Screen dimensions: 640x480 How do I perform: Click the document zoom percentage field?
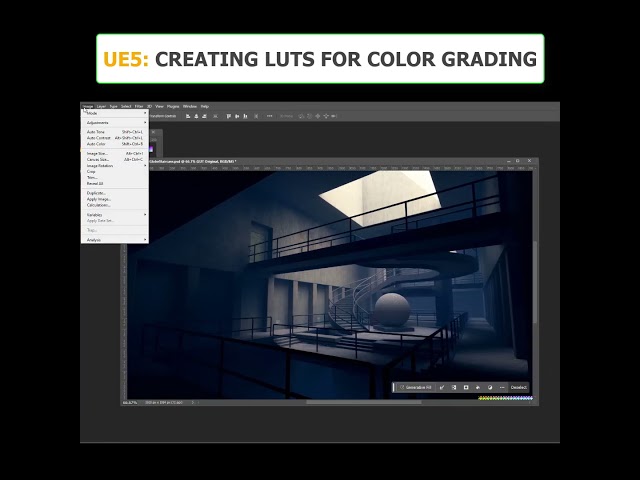click(x=130, y=403)
